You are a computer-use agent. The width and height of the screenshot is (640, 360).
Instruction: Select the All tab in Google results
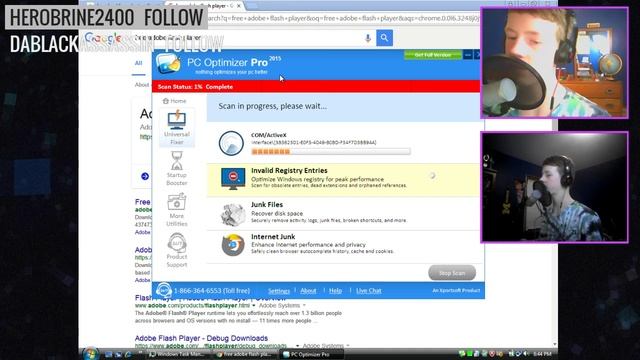[x=138, y=63]
